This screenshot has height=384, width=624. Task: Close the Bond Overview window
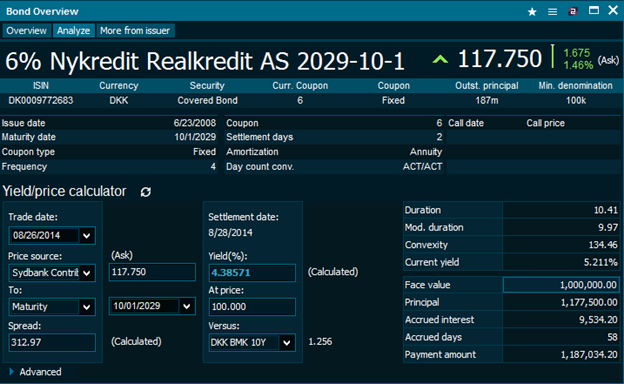613,10
